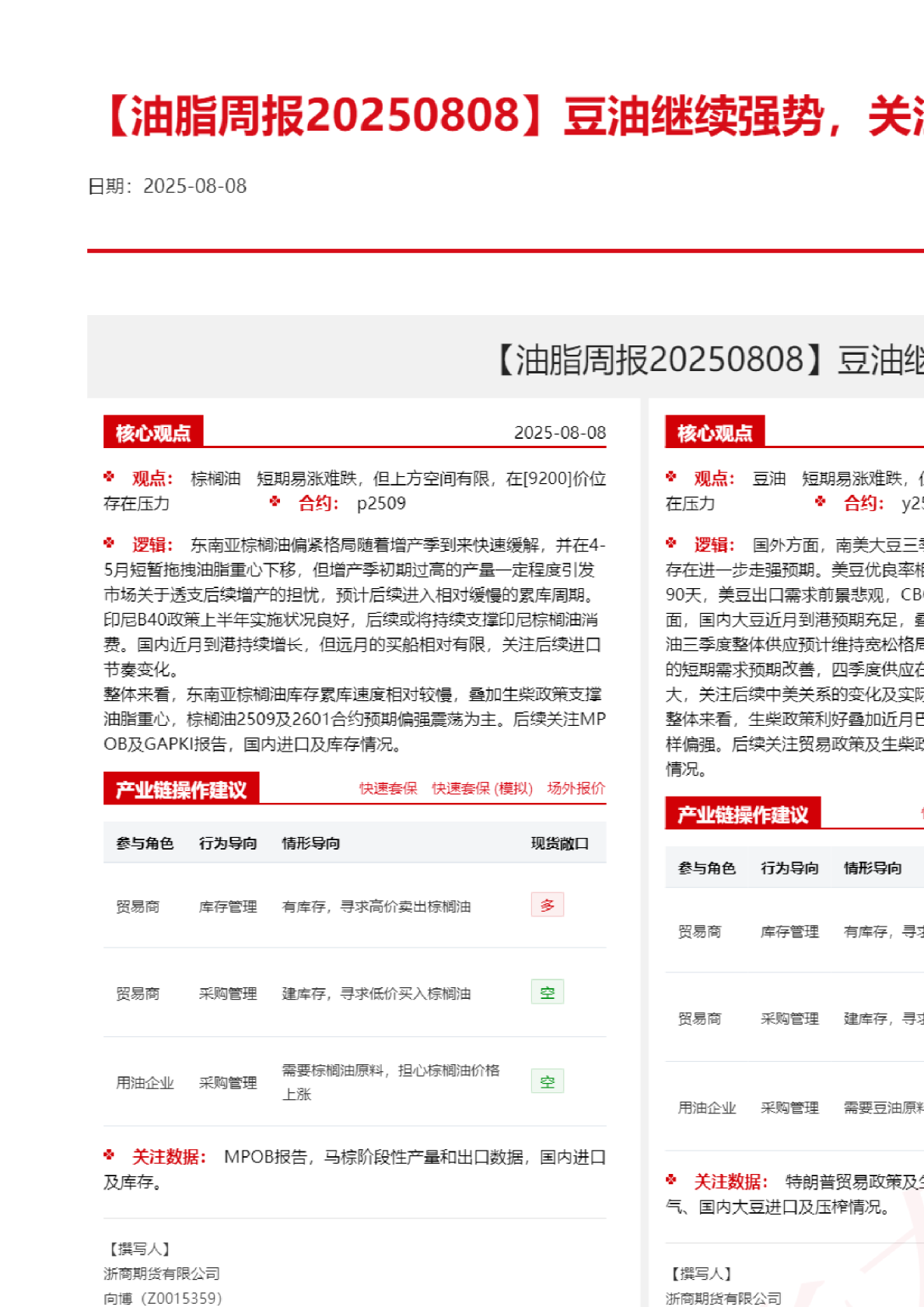The height and width of the screenshot is (1307, 924).
Task: Click the 现货敞口 column header
Action: pyautogui.click(x=559, y=843)
